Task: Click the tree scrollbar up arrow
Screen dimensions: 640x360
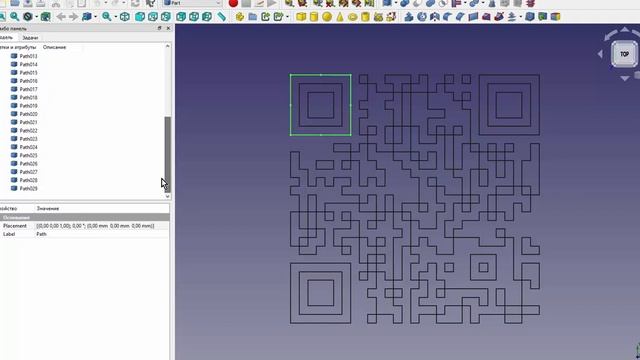Action: tap(167, 47)
